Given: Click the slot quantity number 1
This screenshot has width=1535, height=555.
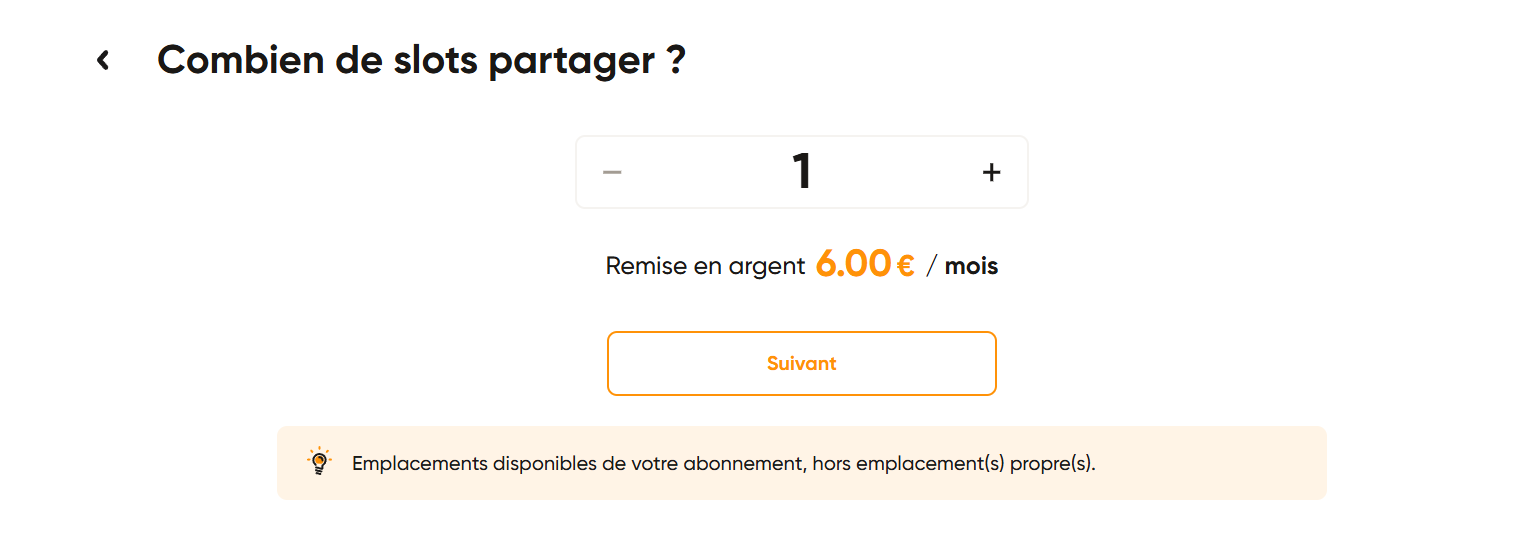Looking at the screenshot, I should point(802,172).
